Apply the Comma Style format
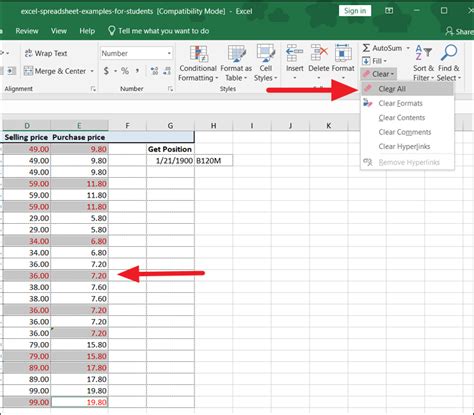The height and width of the screenshot is (415, 474). (x=137, y=71)
